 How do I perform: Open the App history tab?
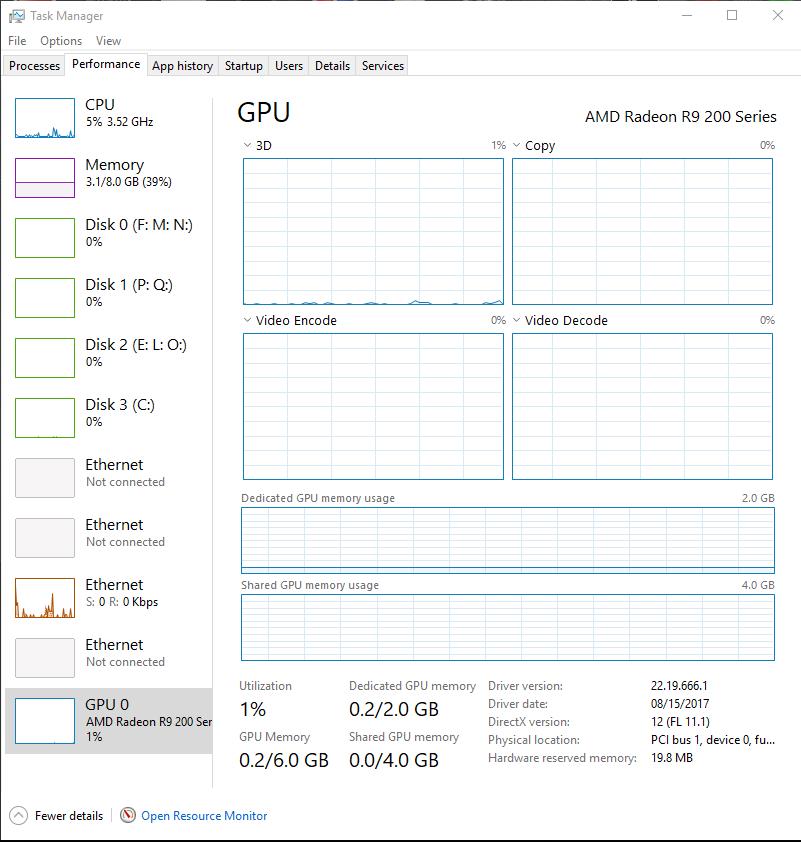tap(181, 65)
